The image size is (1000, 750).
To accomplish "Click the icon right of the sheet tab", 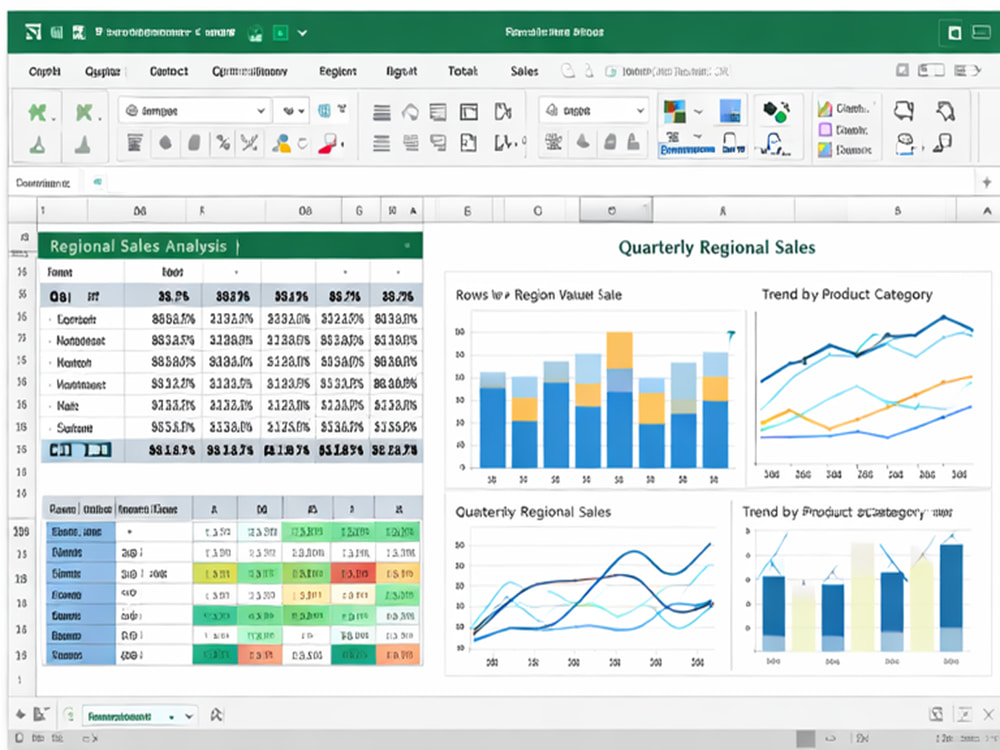I will [x=216, y=715].
